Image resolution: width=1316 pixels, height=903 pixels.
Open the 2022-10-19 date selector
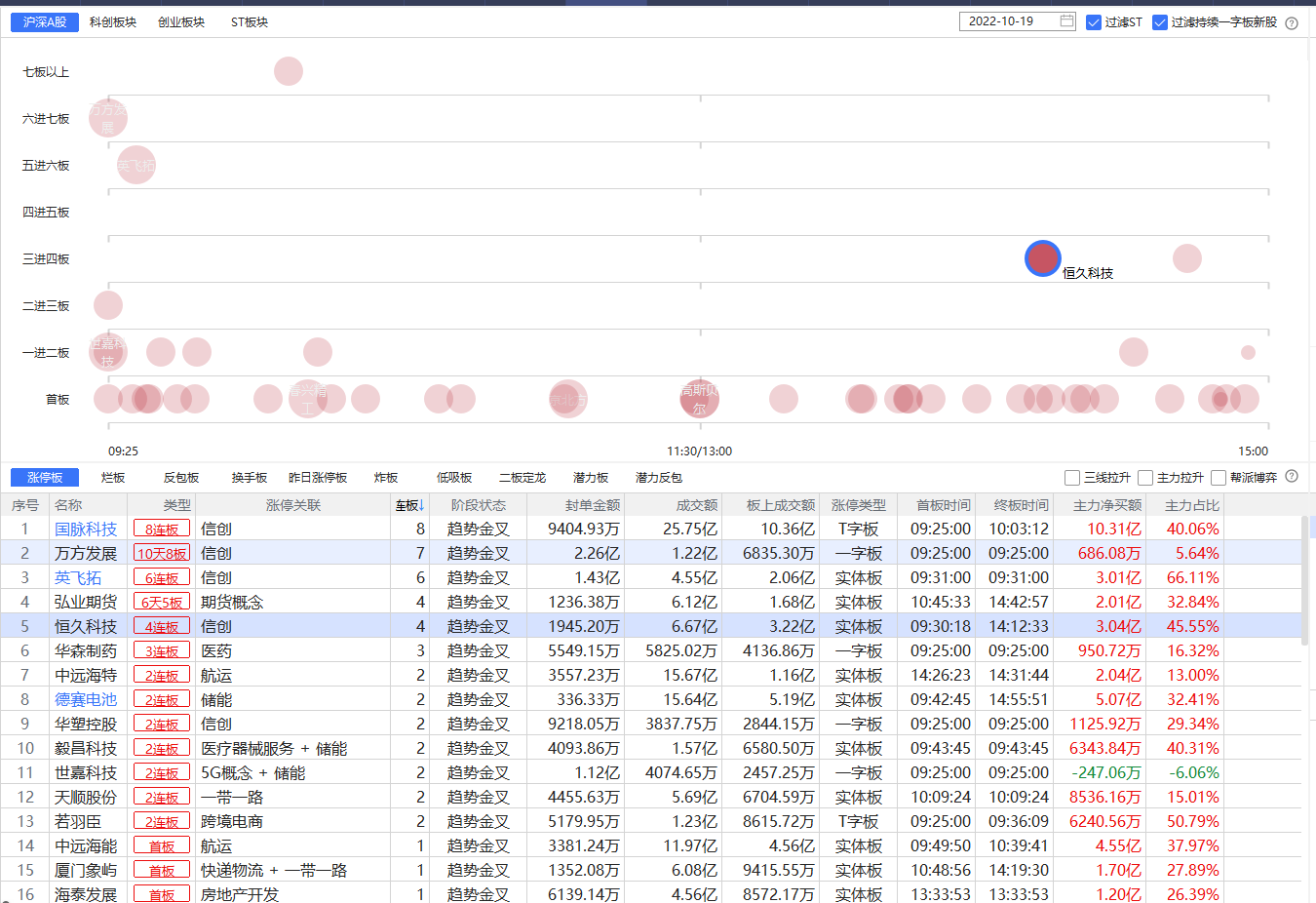click(x=1018, y=21)
